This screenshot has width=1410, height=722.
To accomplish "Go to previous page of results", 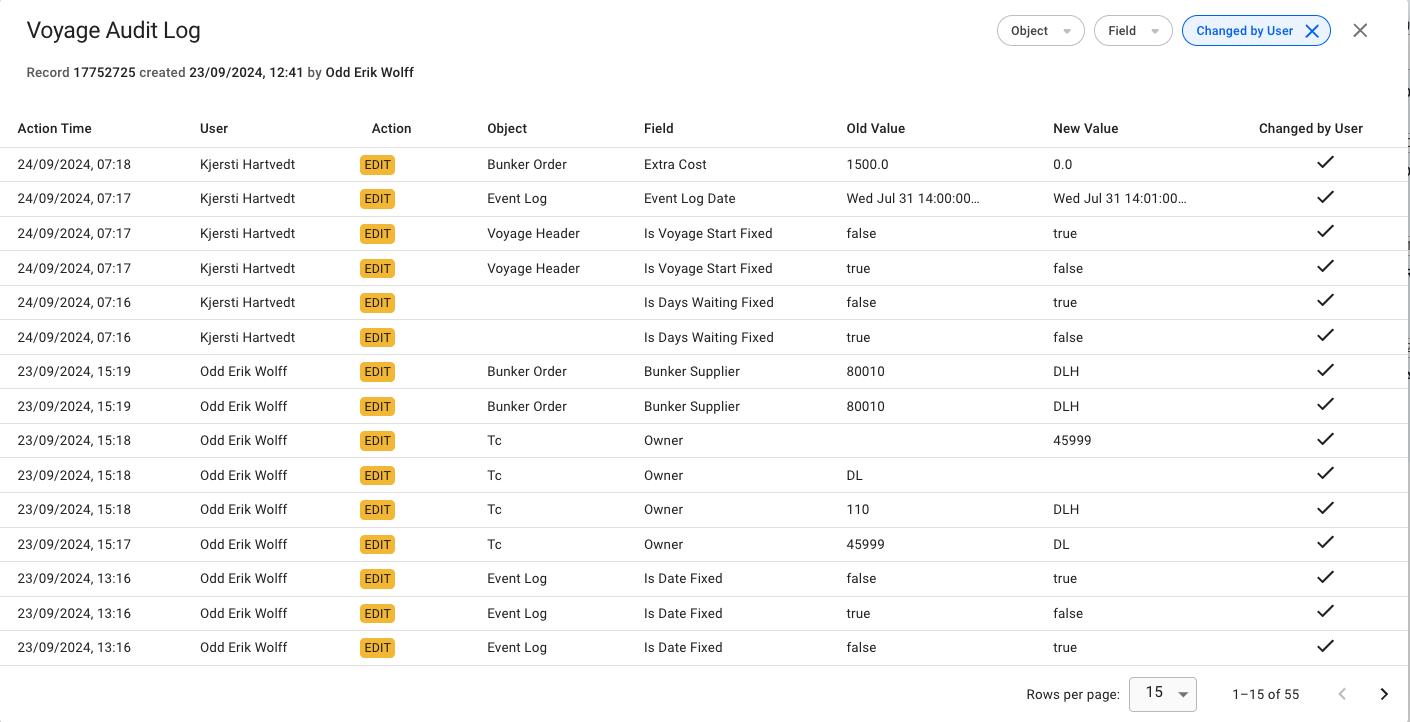I will [1342, 694].
